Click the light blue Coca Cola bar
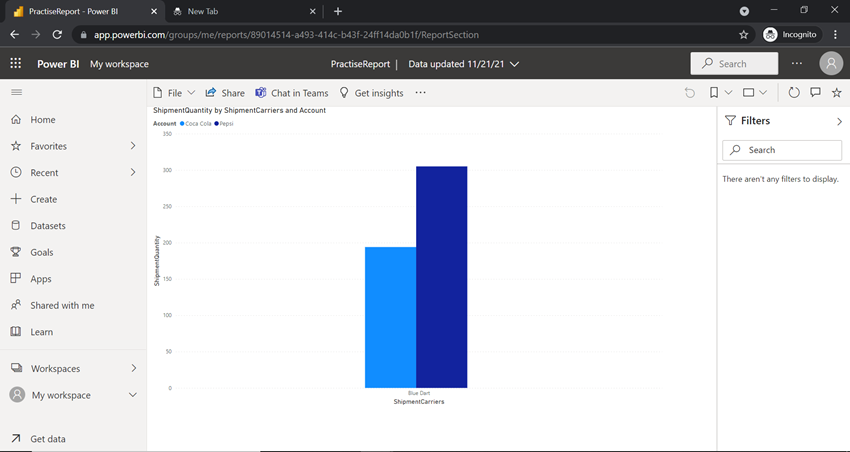The image size is (850, 452). [x=390, y=318]
